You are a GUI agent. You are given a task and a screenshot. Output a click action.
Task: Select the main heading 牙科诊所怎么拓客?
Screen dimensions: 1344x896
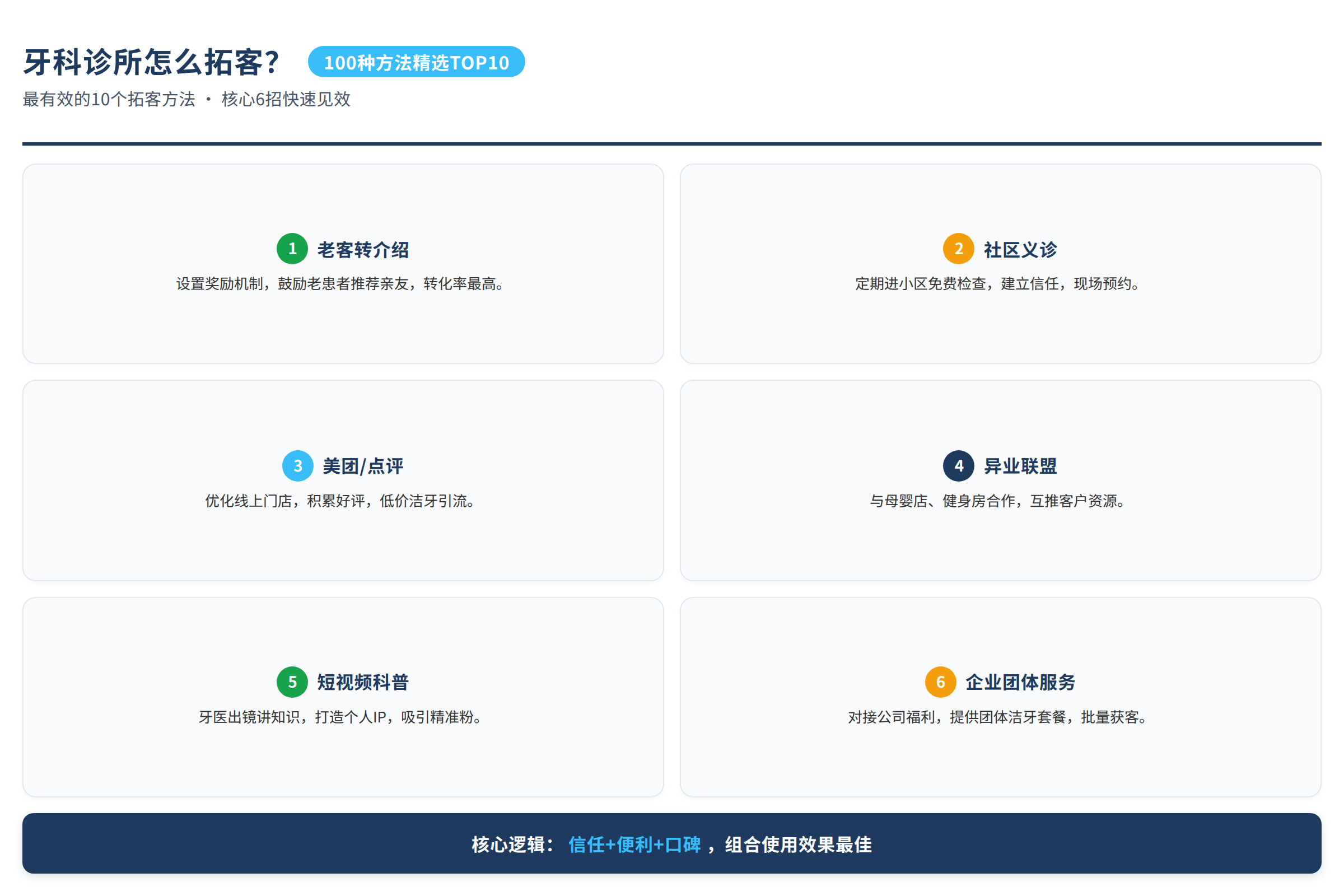(x=151, y=62)
